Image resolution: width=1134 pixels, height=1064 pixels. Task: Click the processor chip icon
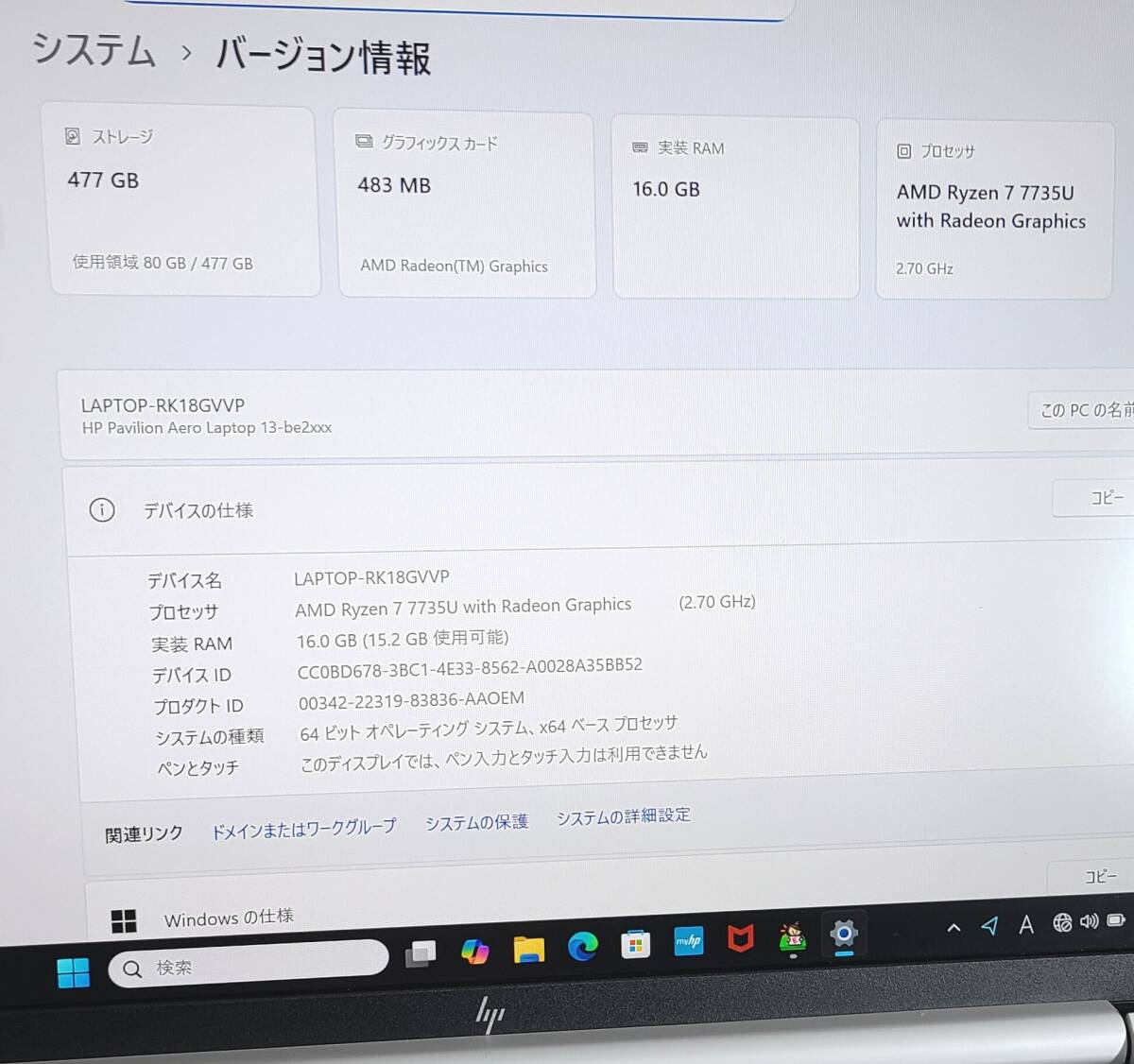pyautogui.click(x=904, y=151)
